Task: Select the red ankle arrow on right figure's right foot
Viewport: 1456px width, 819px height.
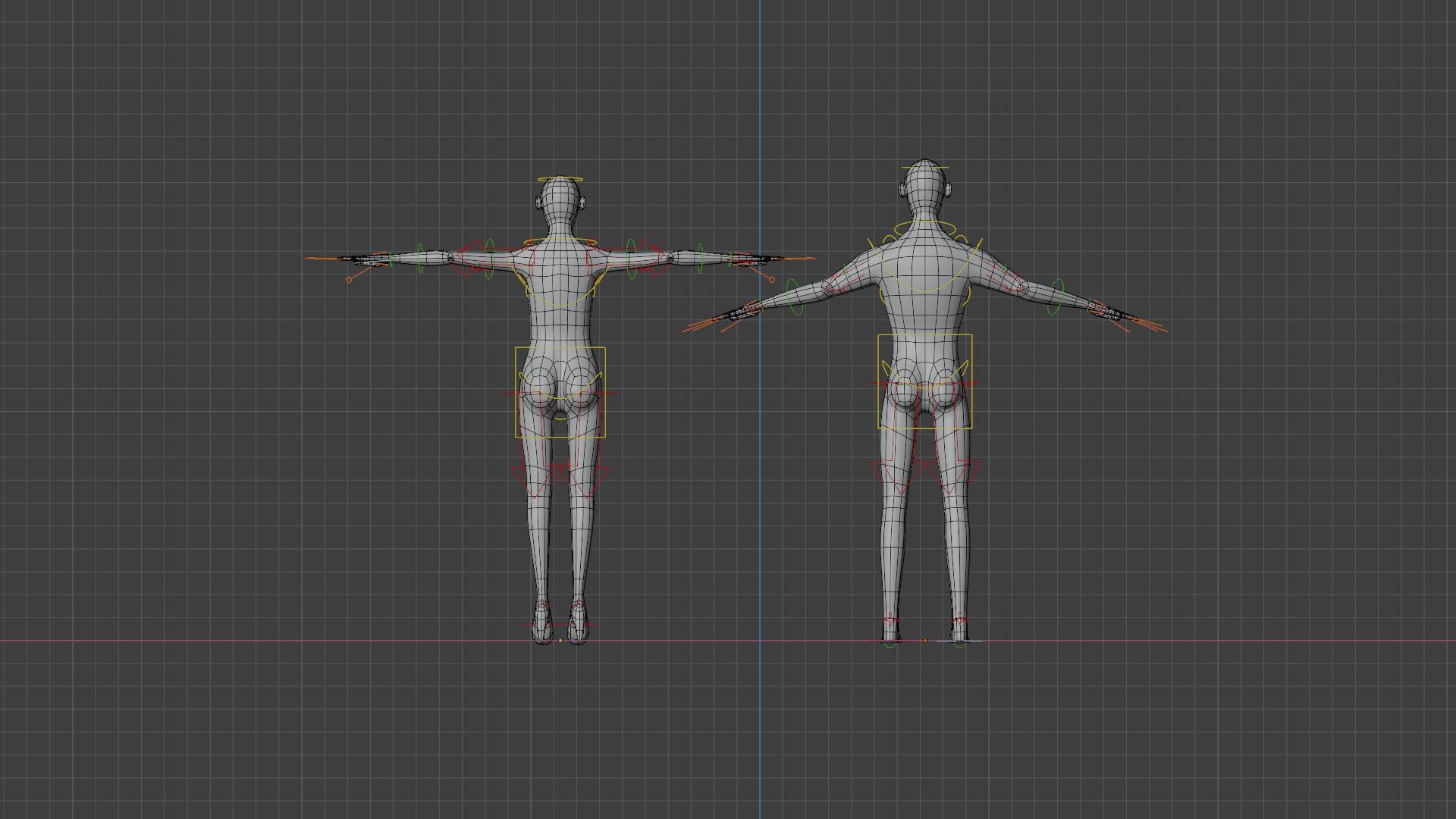Action: (x=889, y=620)
